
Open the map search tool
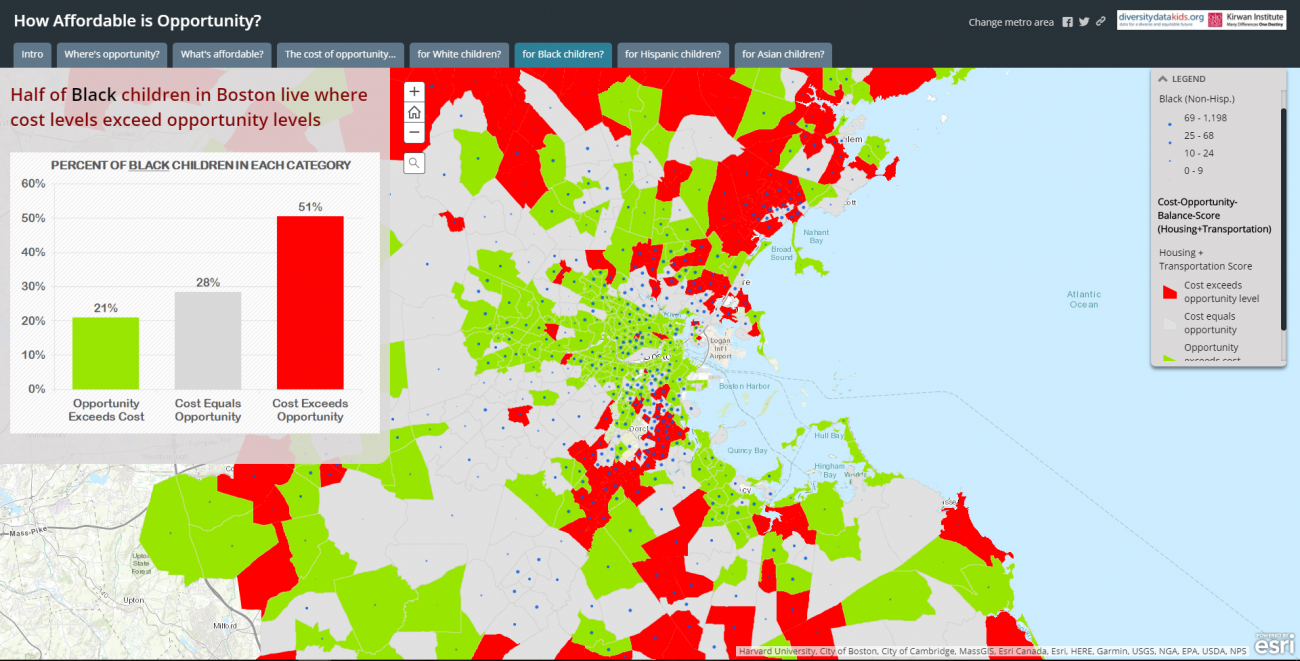(414, 162)
